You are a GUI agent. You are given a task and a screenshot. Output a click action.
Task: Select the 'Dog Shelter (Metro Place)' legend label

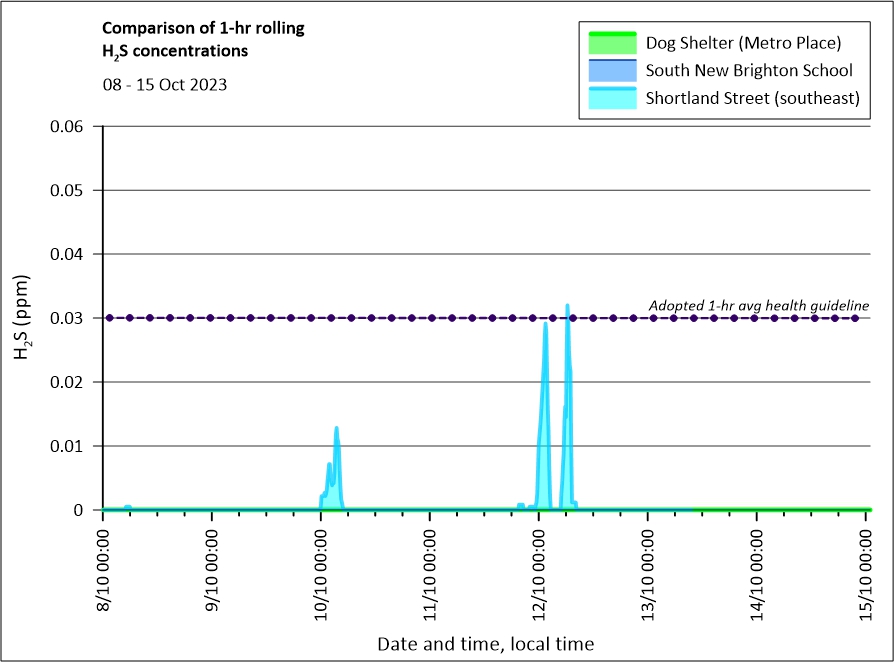pyautogui.click(x=743, y=43)
